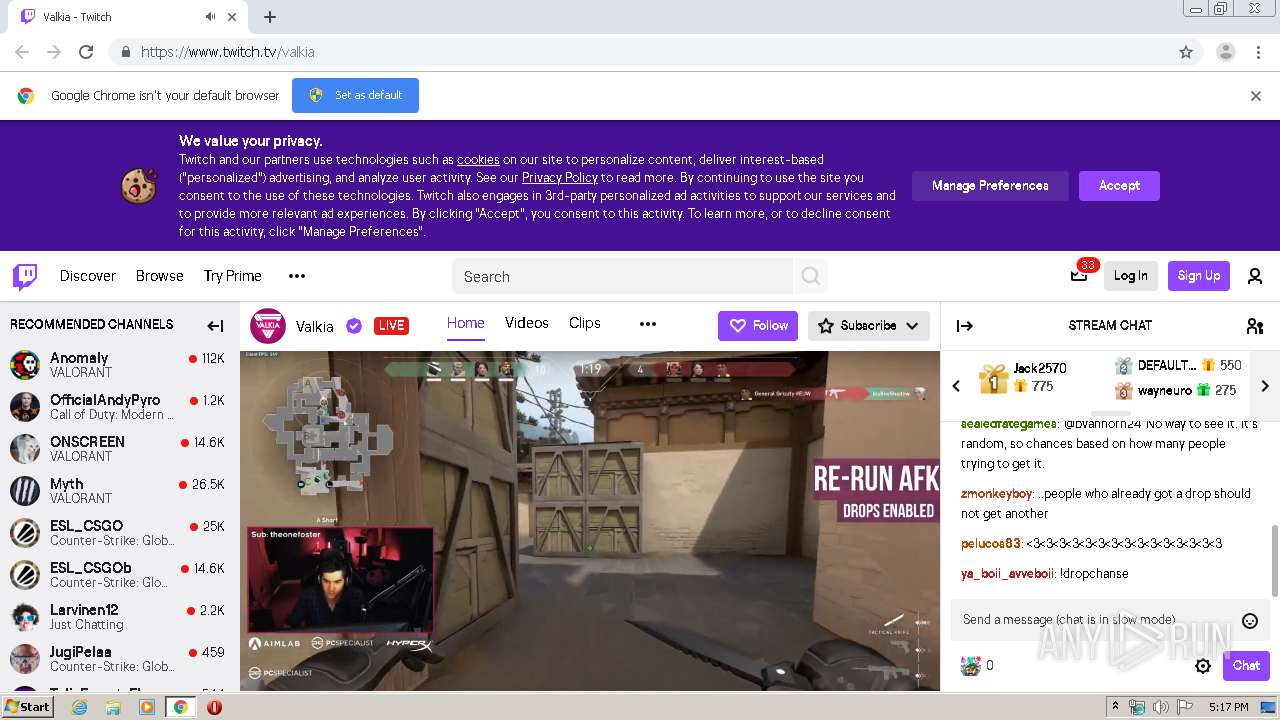Open Myth recommended channel
1280x720 pixels.
pos(119,491)
